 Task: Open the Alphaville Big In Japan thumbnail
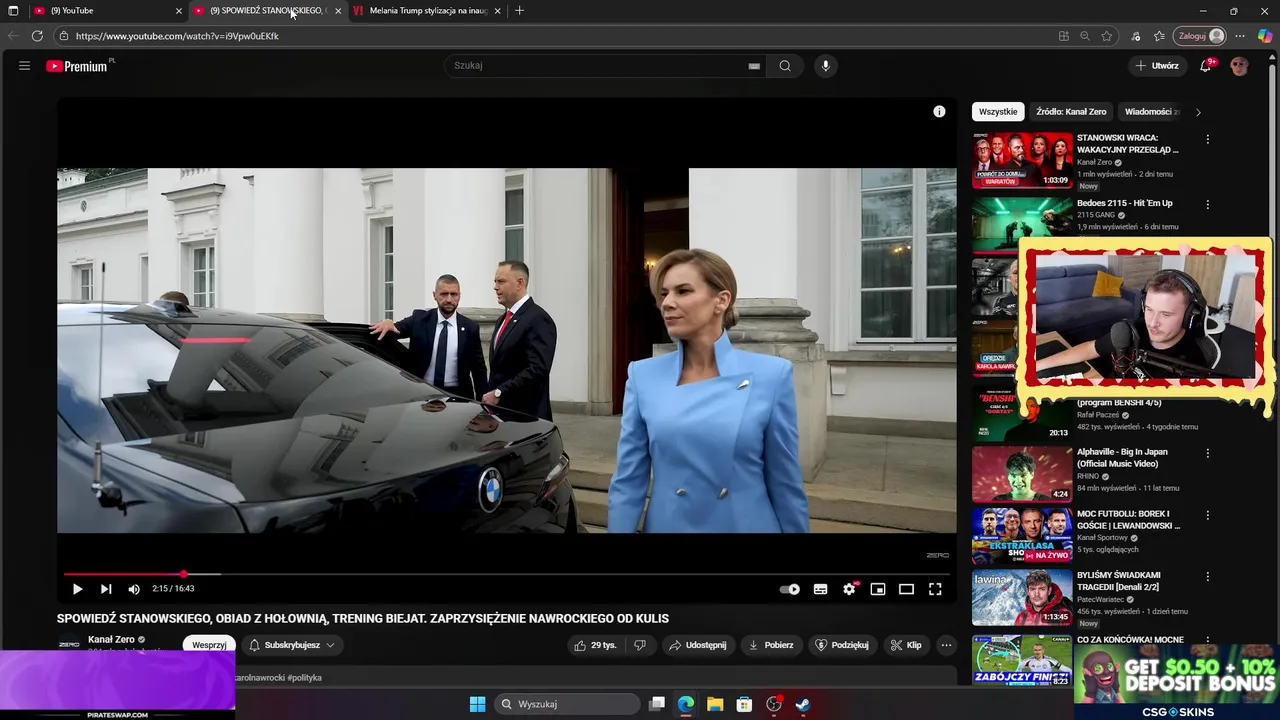pyautogui.click(x=1022, y=473)
